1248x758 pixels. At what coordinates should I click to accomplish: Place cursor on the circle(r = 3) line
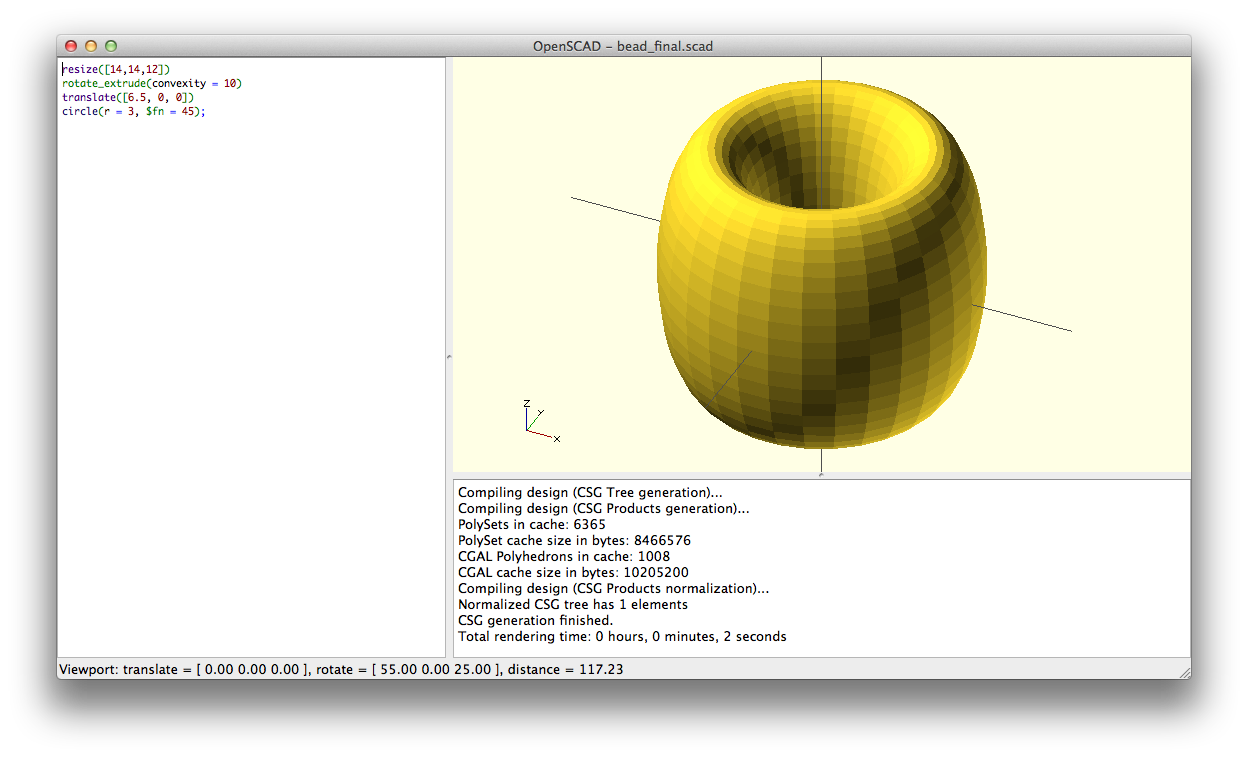[134, 111]
